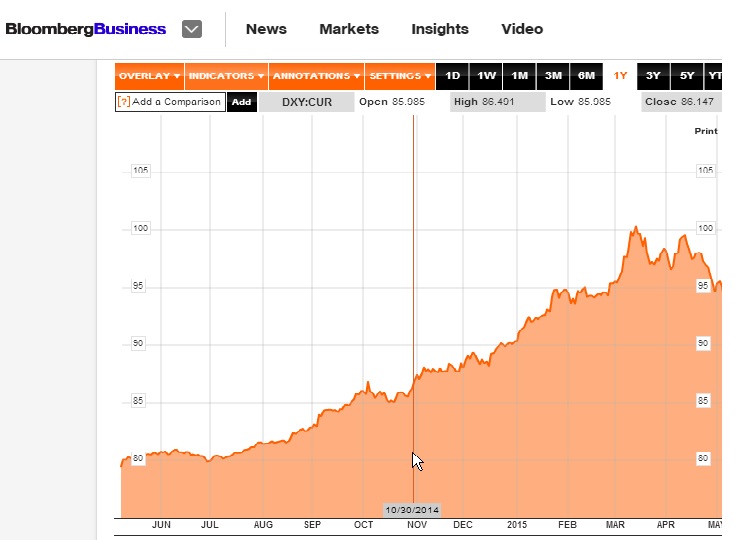
Task: Click the JUL label on x-axis
Action: pos(209,524)
